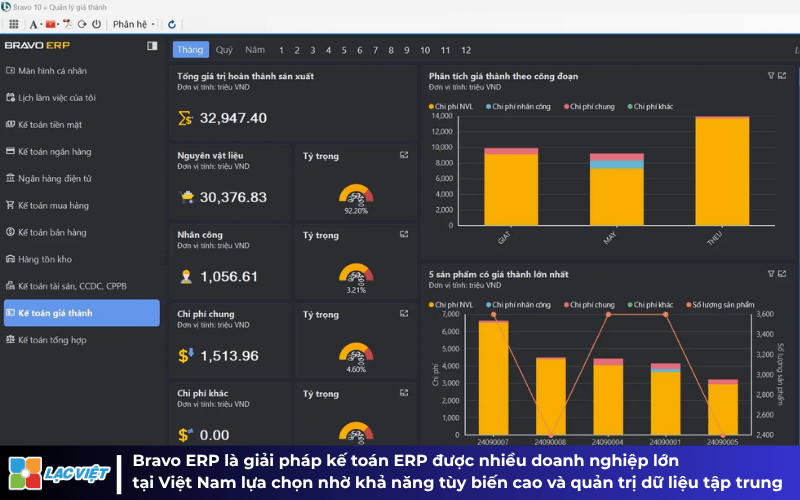Click the THEU bar in công đoạn chart
Viewport: 800px width, 500px height.
(x=722, y=171)
